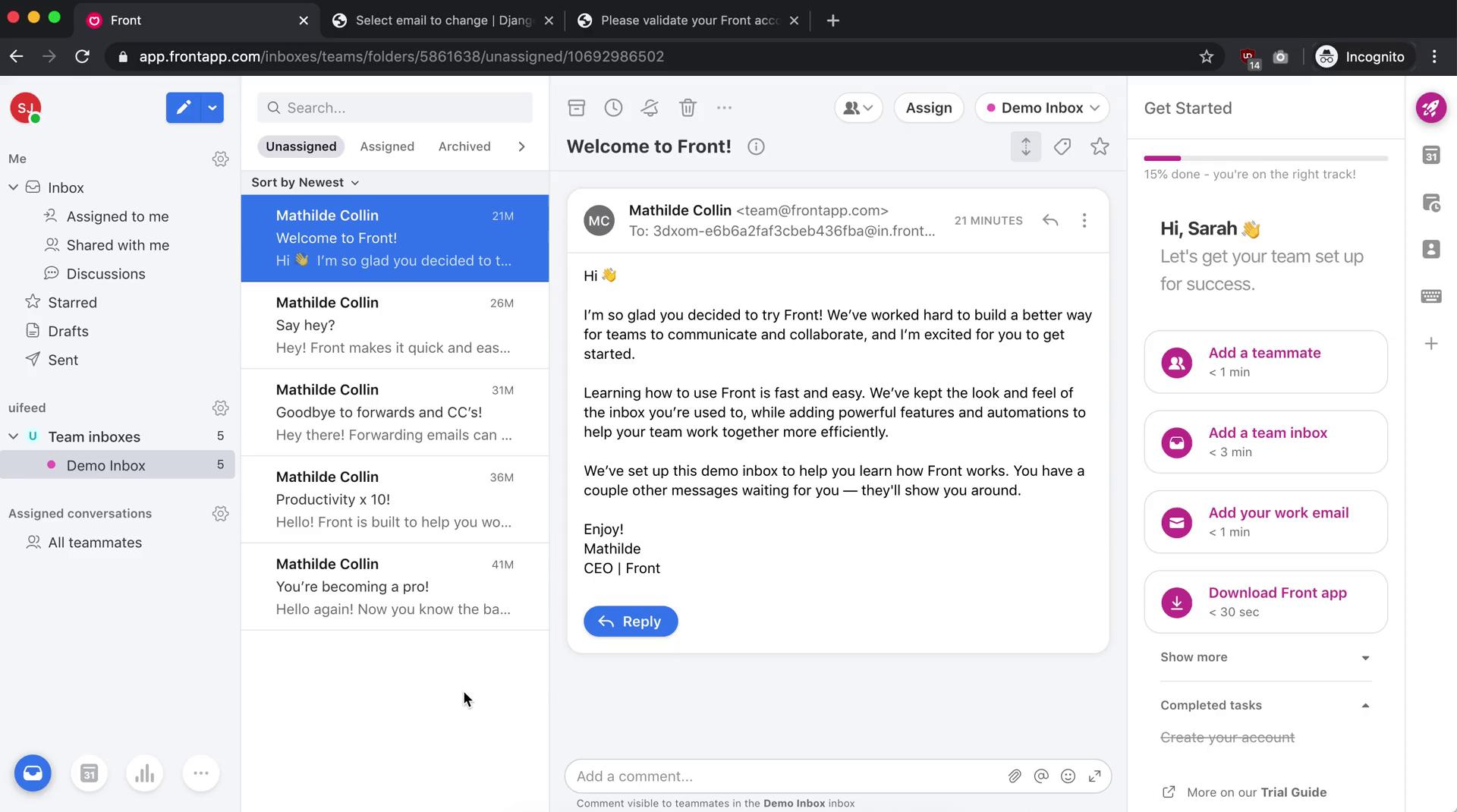Image resolution: width=1457 pixels, height=812 pixels.
Task: Click the onboarding progress bar
Action: tap(1266, 158)
